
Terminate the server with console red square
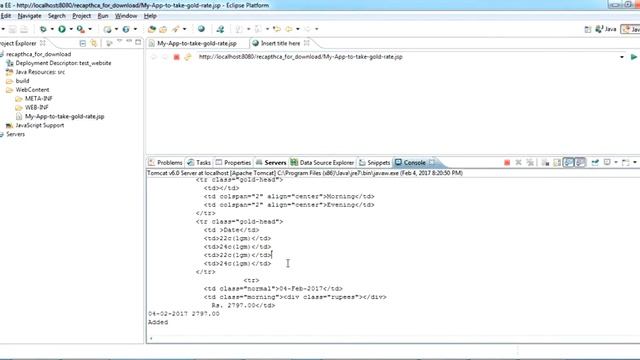click(x=507, y=163)
